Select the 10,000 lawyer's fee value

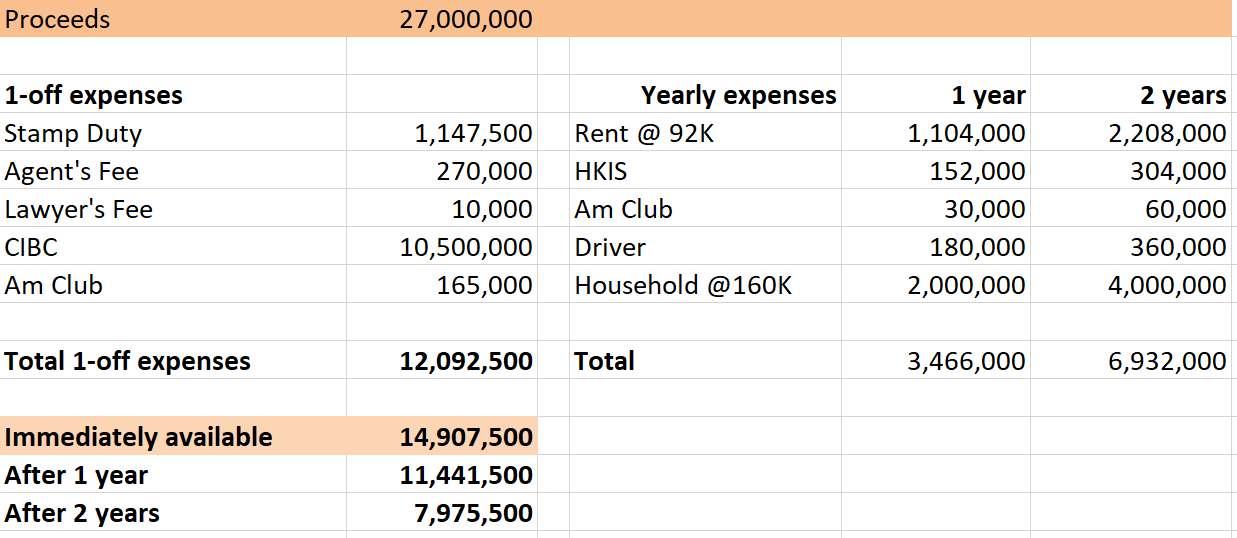442,209
